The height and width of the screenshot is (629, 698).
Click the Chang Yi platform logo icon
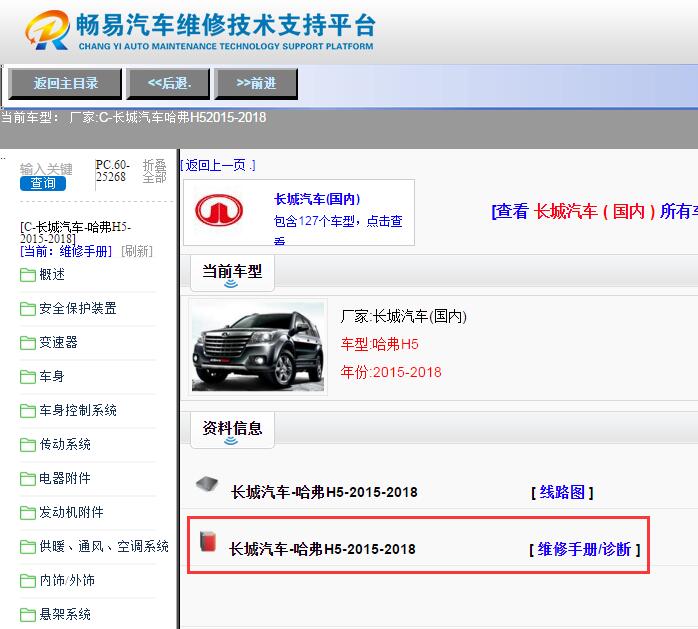point(47,30)
